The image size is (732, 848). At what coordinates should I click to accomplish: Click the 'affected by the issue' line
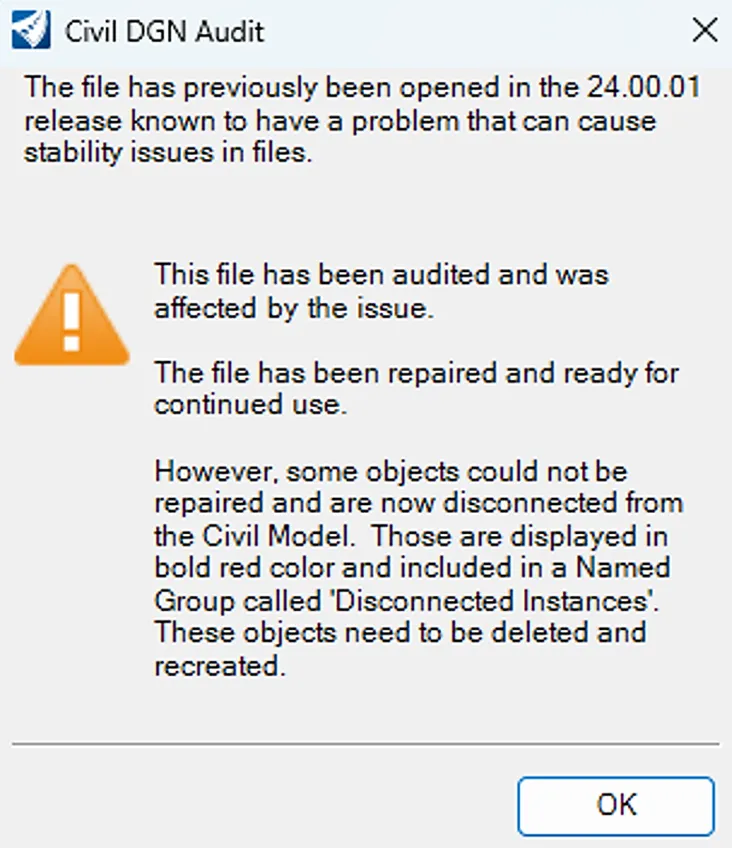pyautogui.click(x=293, y=307)
